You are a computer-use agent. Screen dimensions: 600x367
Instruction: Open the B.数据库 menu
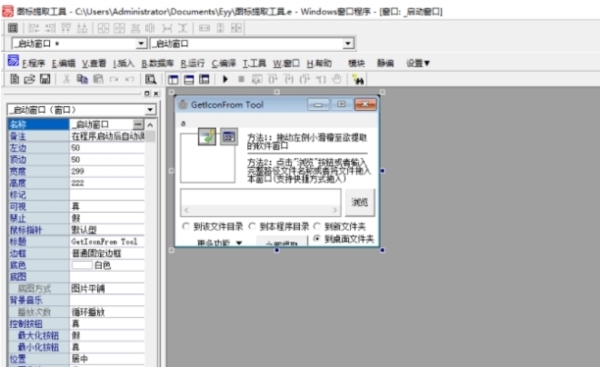pyautogui.click(x=158, y=64)
